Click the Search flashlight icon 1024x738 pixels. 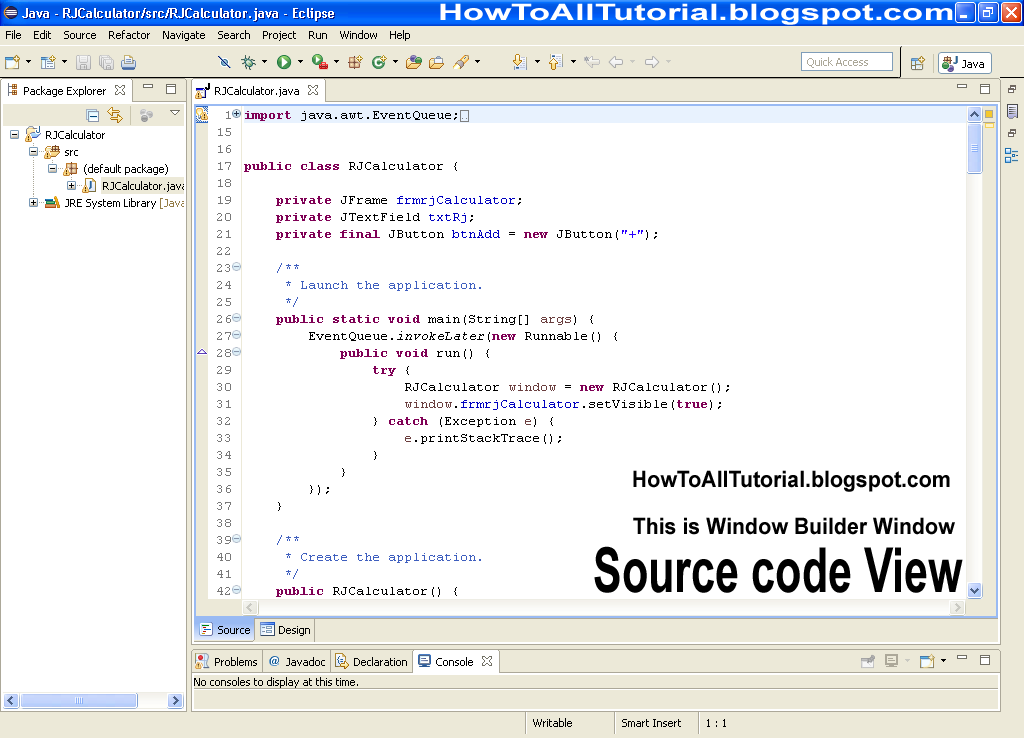461,62
